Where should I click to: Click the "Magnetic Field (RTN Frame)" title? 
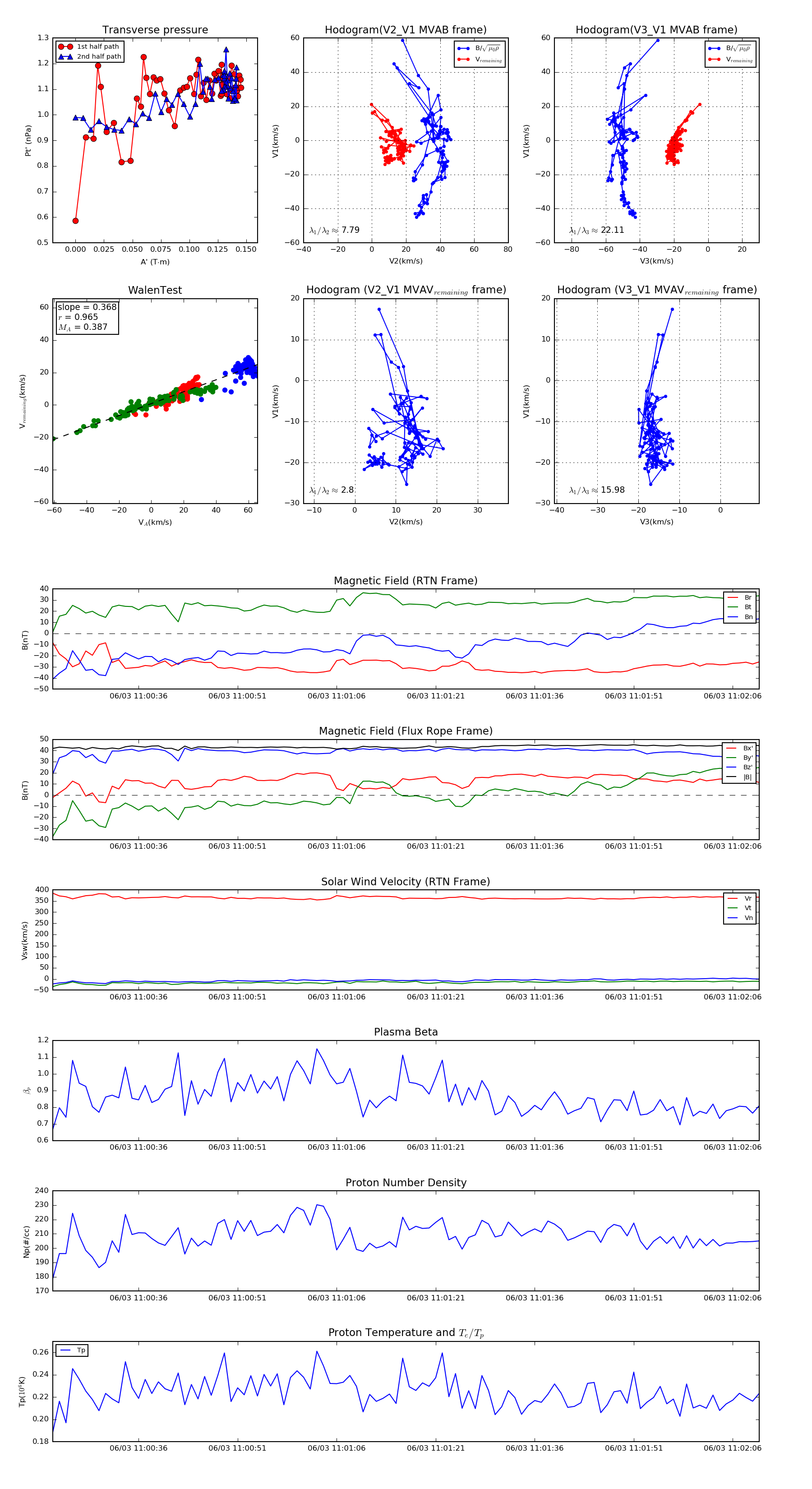click(x=406, y=581)
